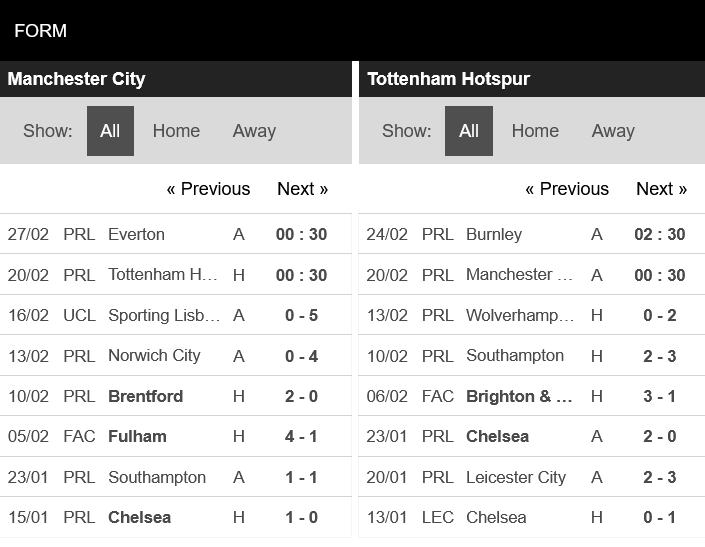The width and height of the screenshot is (705, 547).
Task: Open the Sporting Lisbon 0 - 5 result
Action: tap(301, 315)
